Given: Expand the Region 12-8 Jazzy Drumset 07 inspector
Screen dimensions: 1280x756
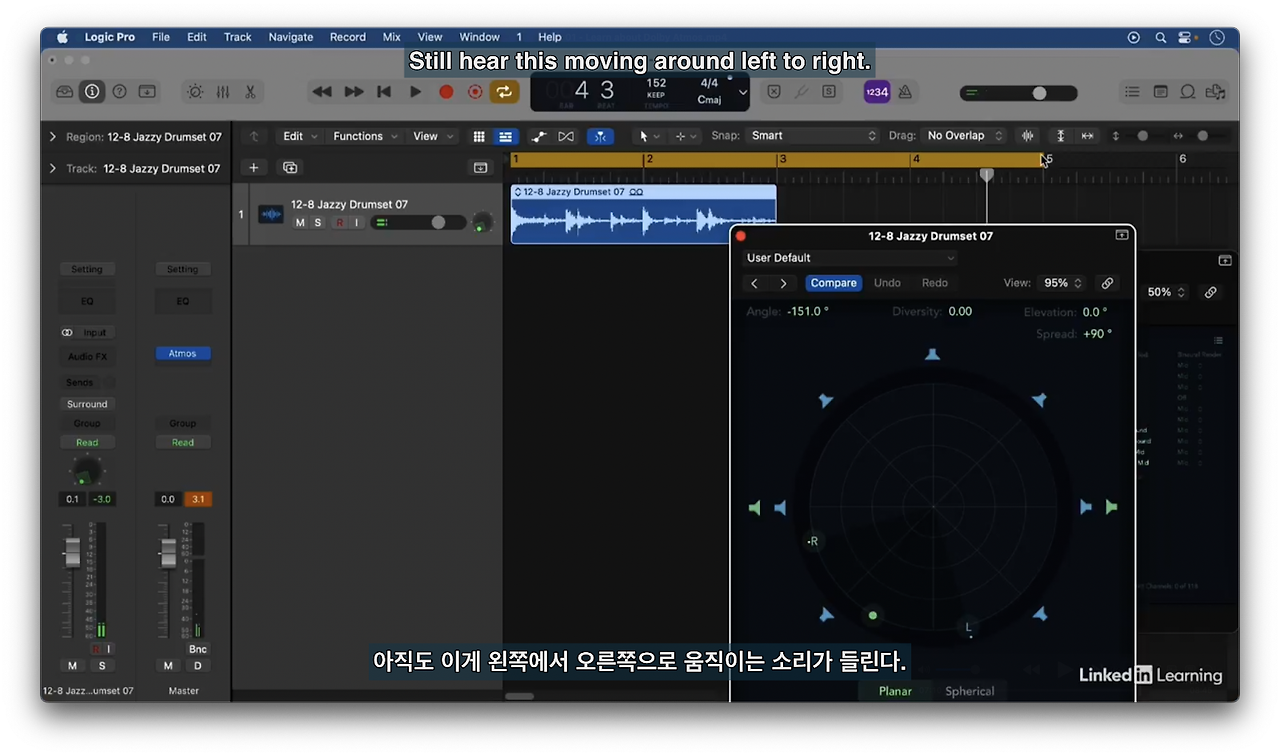Looking at the screenshot, I should tap(53, 137).
